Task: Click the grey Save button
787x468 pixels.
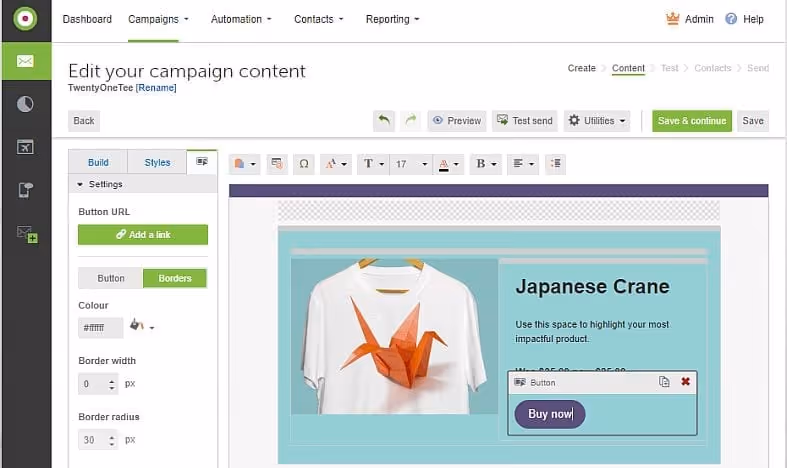Action: (x=753, y=121)
